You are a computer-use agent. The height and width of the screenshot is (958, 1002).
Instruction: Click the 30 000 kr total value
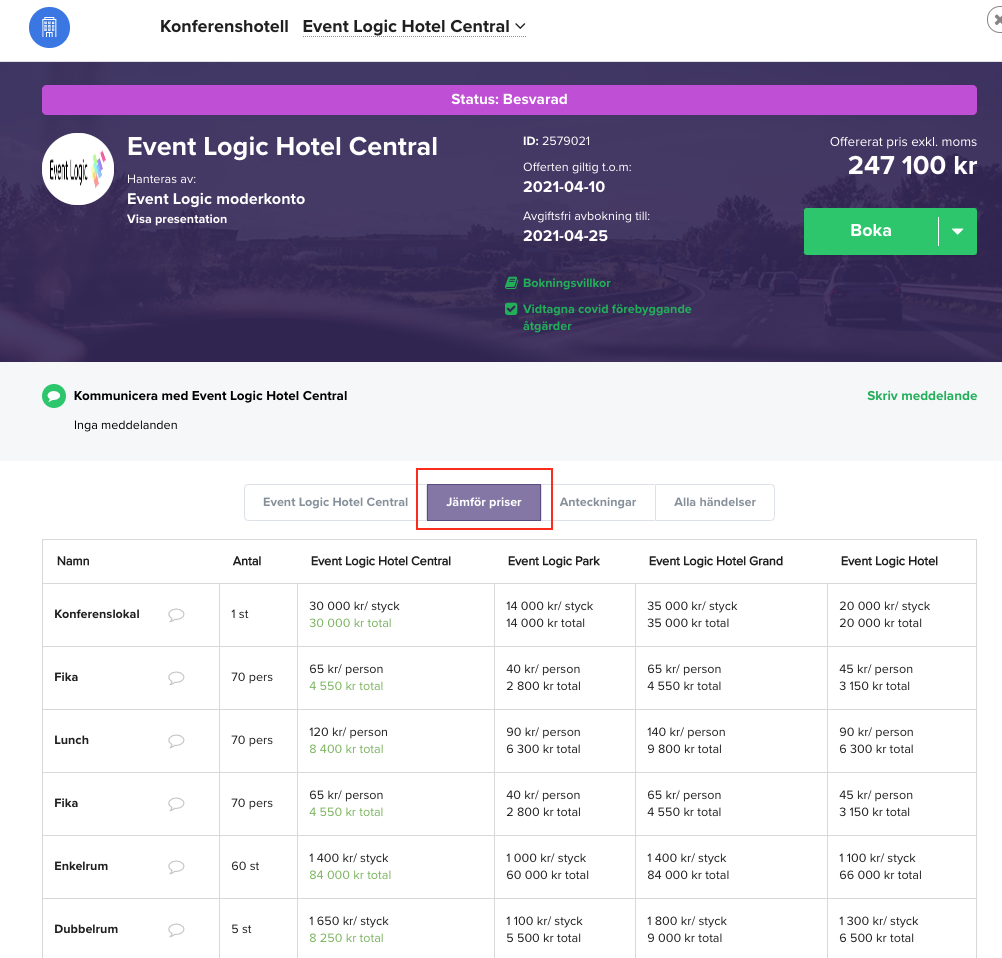click(350, 623)
